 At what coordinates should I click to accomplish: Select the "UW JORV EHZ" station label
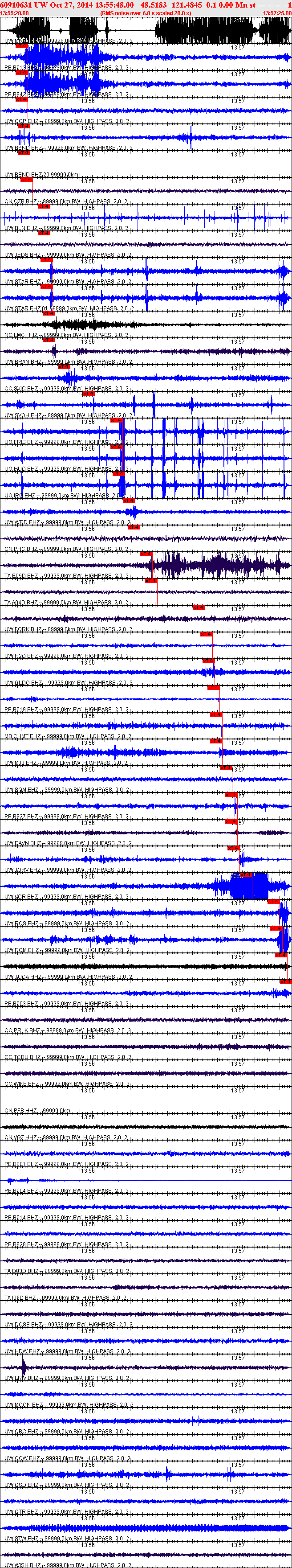(23, 871)
